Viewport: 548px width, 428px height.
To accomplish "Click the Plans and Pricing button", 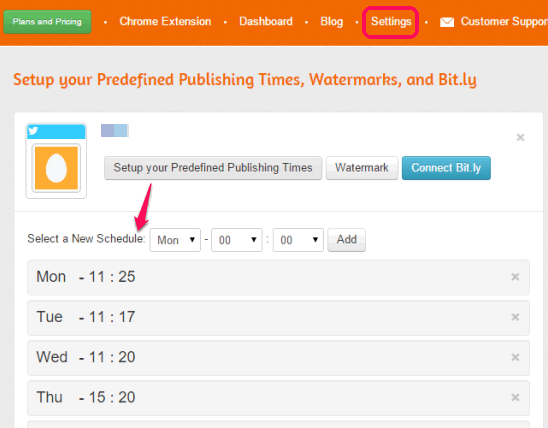I will [47, 22].
